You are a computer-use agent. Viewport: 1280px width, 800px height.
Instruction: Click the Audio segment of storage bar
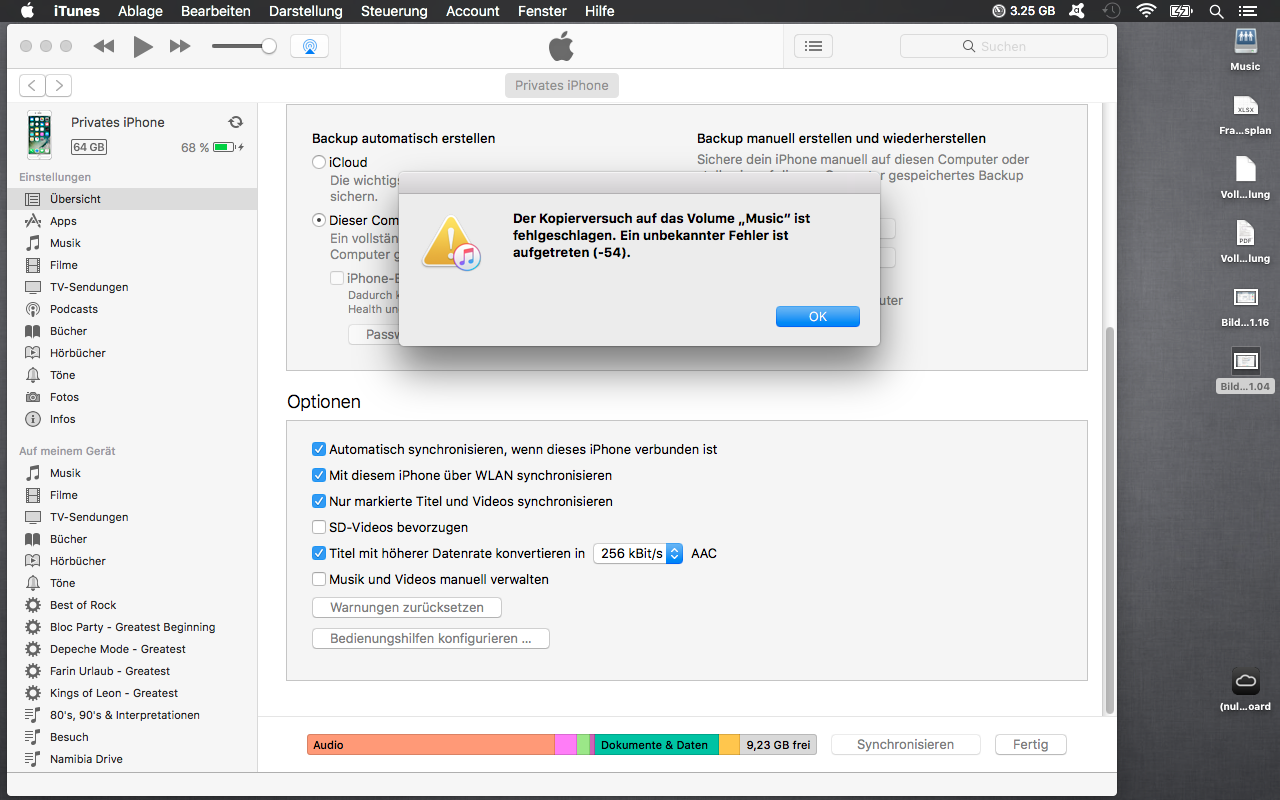tap(431, 745)
